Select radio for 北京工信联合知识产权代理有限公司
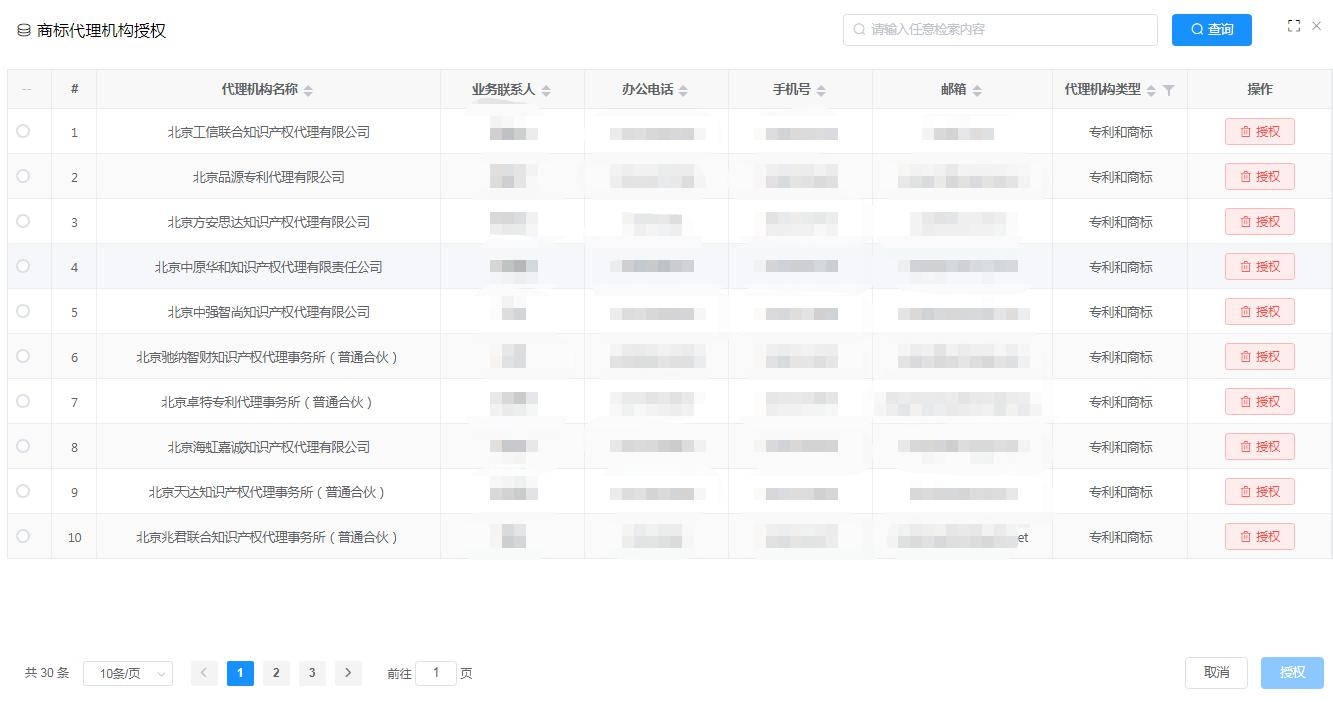This screenshot has width=1333, height=702. 23,131
